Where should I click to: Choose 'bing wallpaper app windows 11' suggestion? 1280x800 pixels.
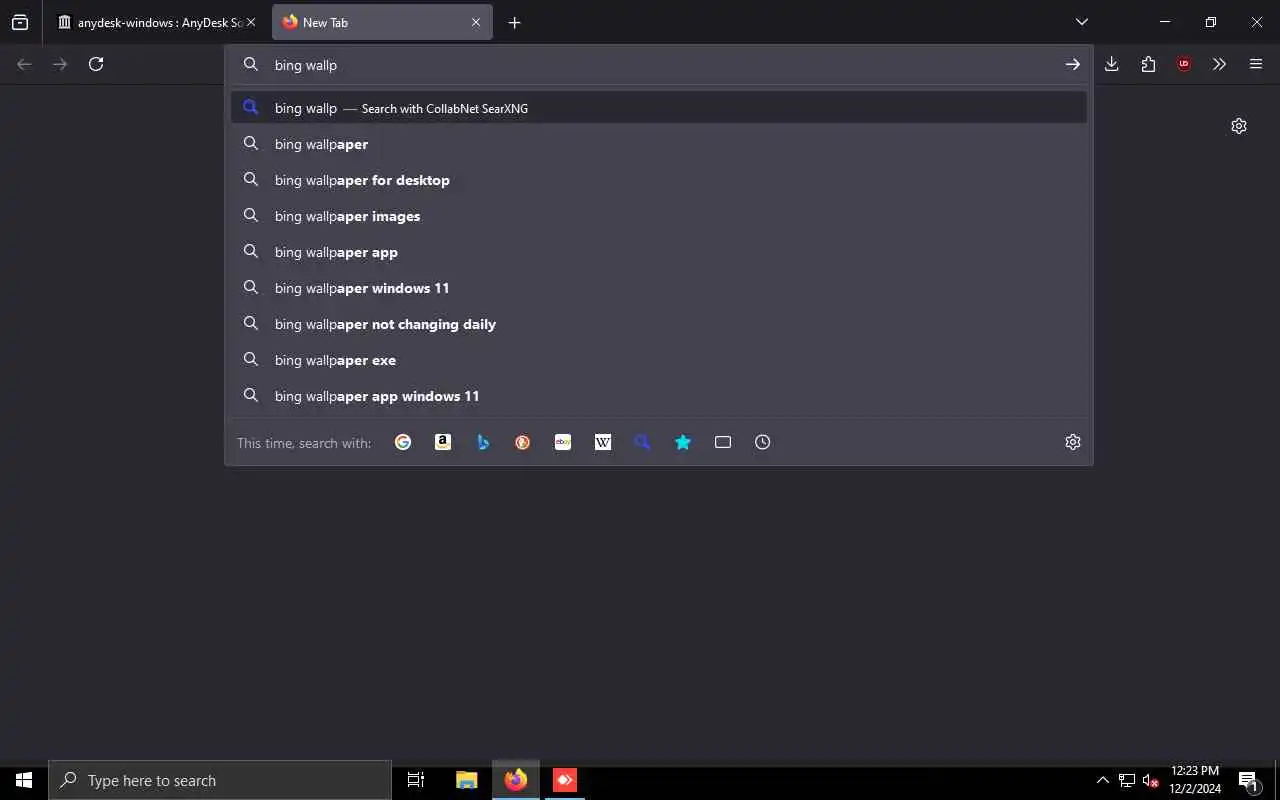[x=659, y=396]
